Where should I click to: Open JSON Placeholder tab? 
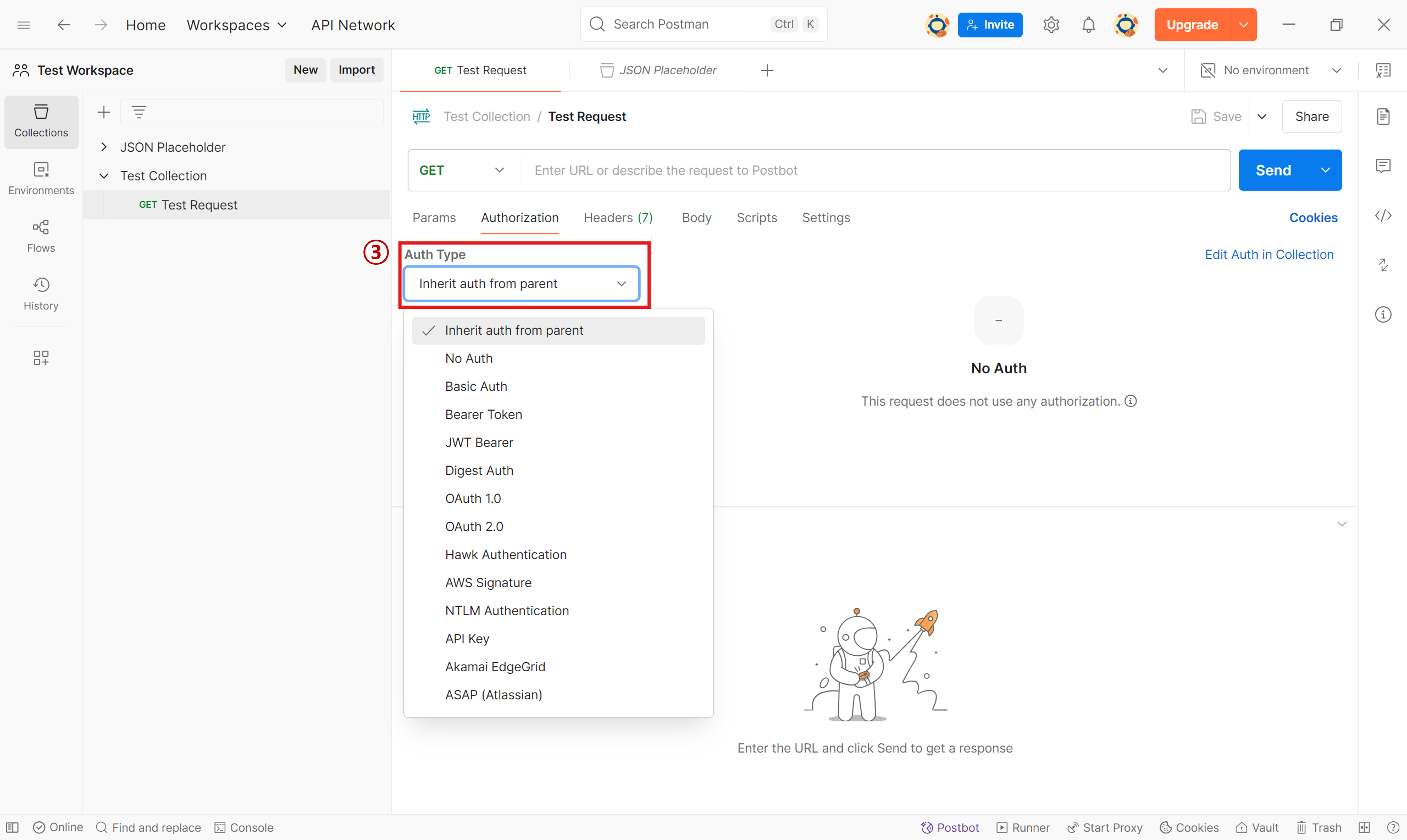click(x=658, y=70)
